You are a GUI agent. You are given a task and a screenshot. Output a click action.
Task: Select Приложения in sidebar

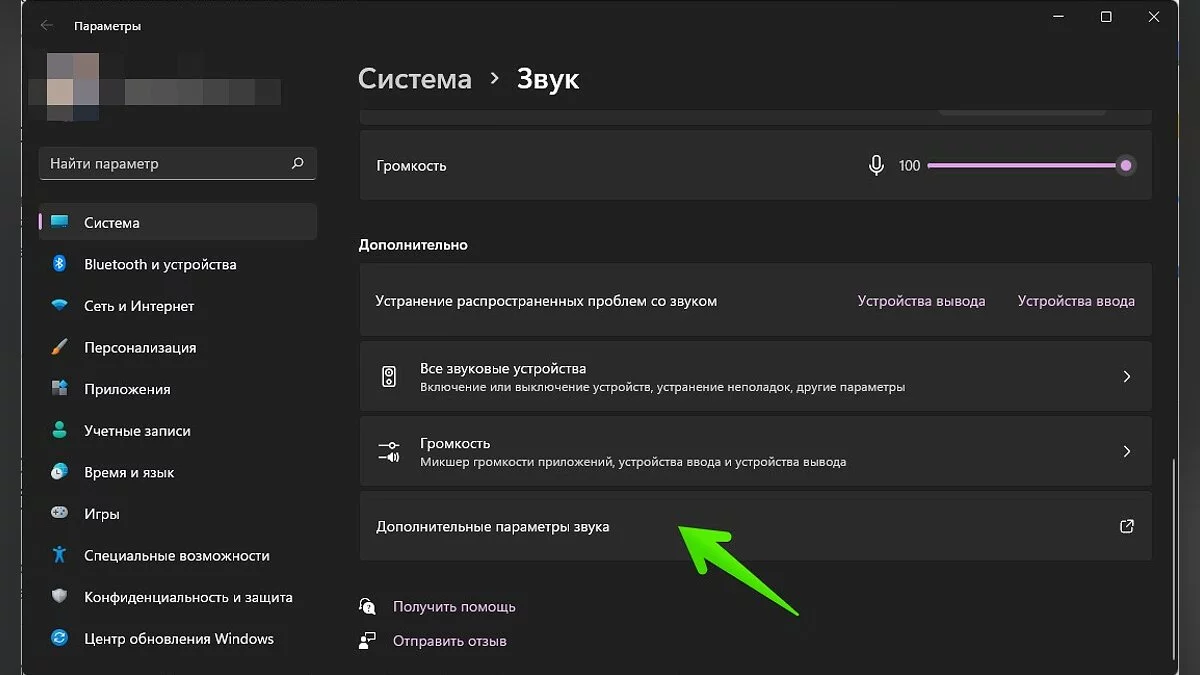click(127, 390)
